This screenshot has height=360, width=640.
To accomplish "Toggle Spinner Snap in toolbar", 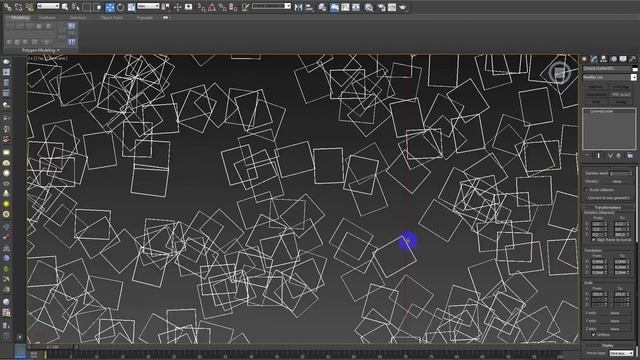I will (x=233, y=7).
